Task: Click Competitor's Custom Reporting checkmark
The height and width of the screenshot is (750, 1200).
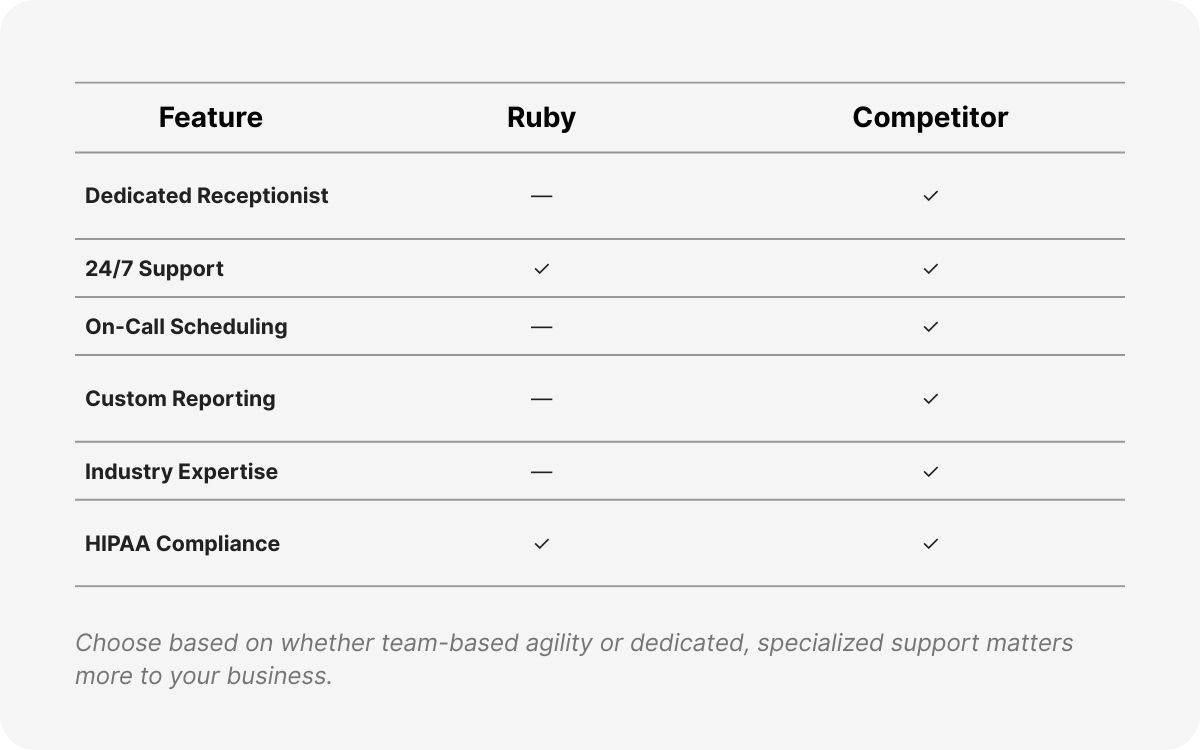Action: 930,399
